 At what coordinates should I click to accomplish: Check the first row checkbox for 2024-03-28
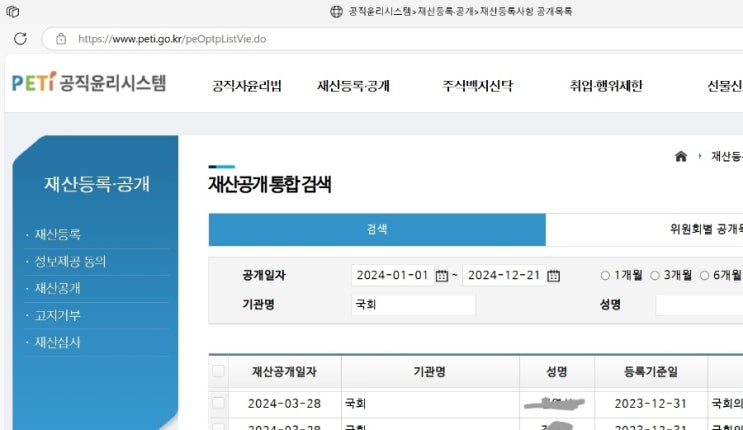click(x=218, y=403)
